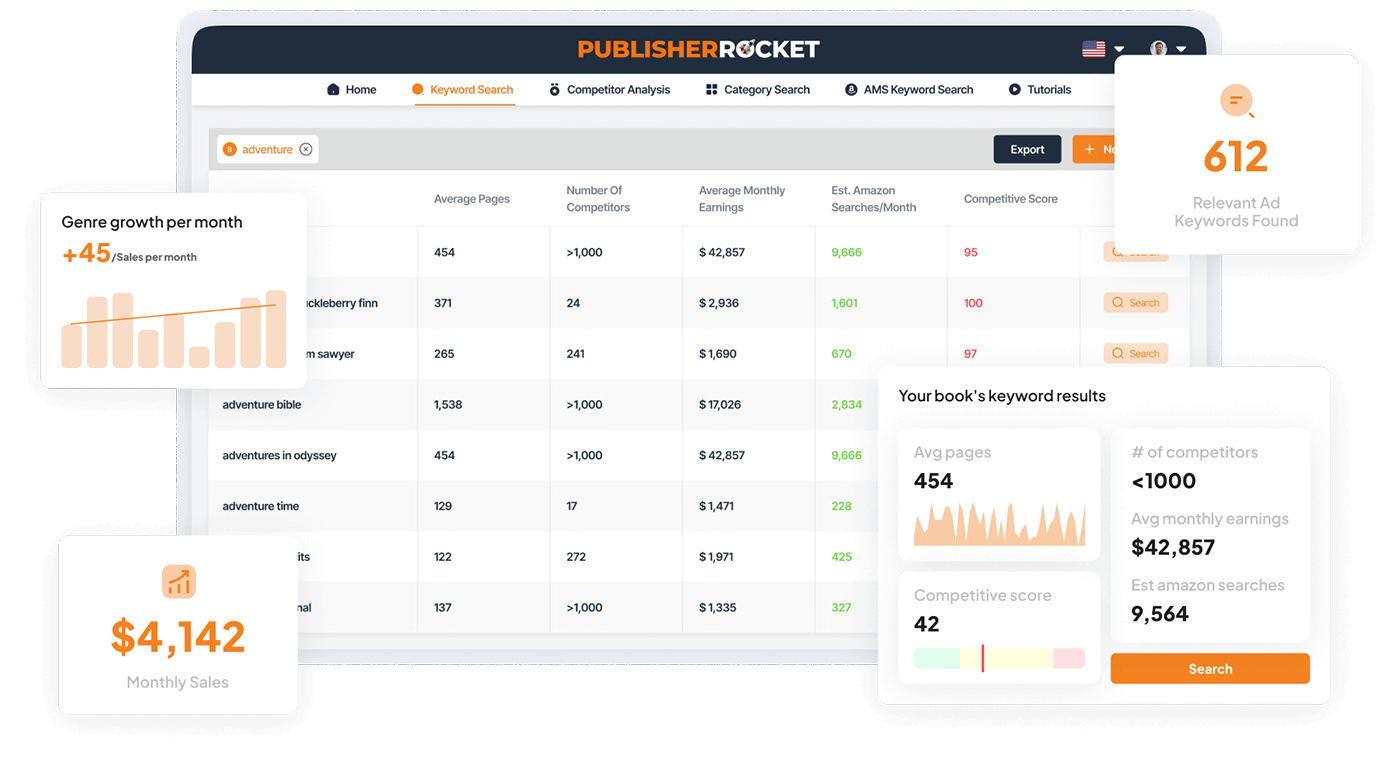
Task: Open the user profile avatar dropdown
Action: point(1168,48)
